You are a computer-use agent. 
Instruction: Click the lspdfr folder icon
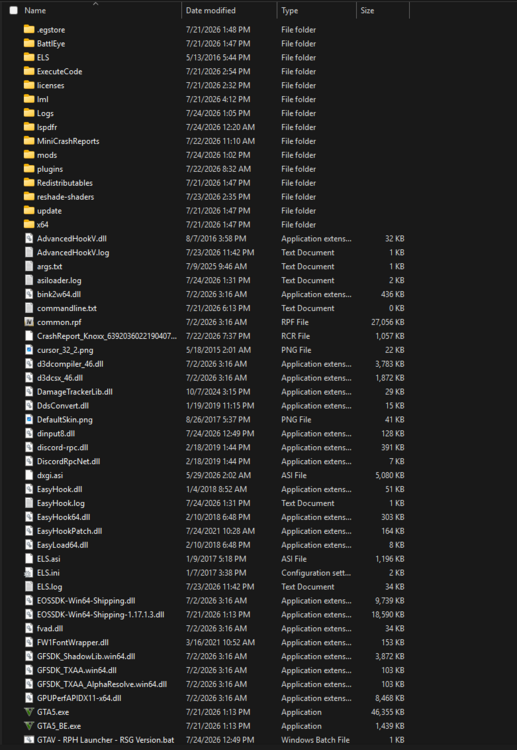click(29, 127)
